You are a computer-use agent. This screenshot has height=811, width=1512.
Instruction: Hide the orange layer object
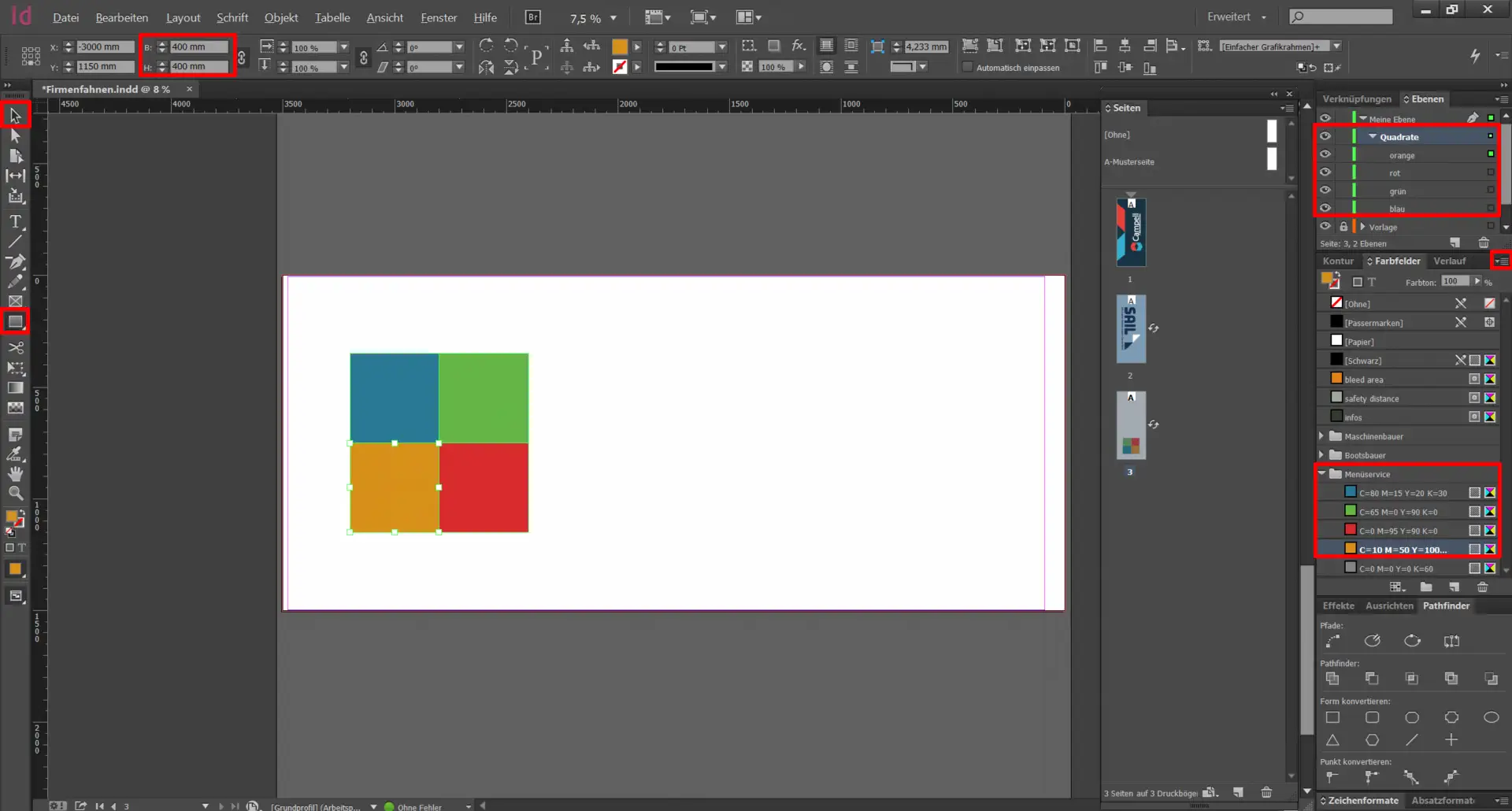(1325, 154)
